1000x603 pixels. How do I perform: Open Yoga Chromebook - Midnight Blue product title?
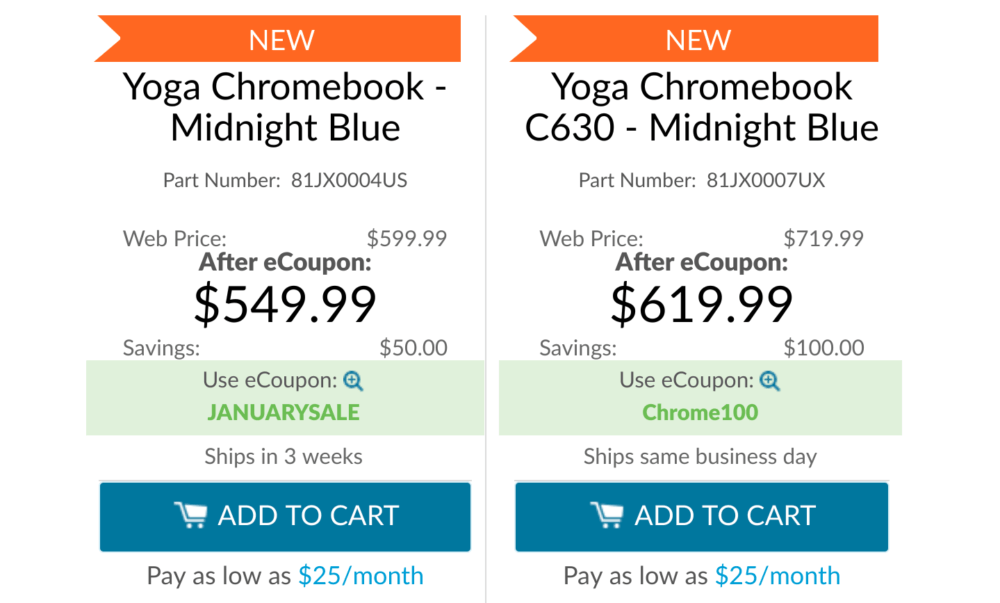tap(285, 106)
